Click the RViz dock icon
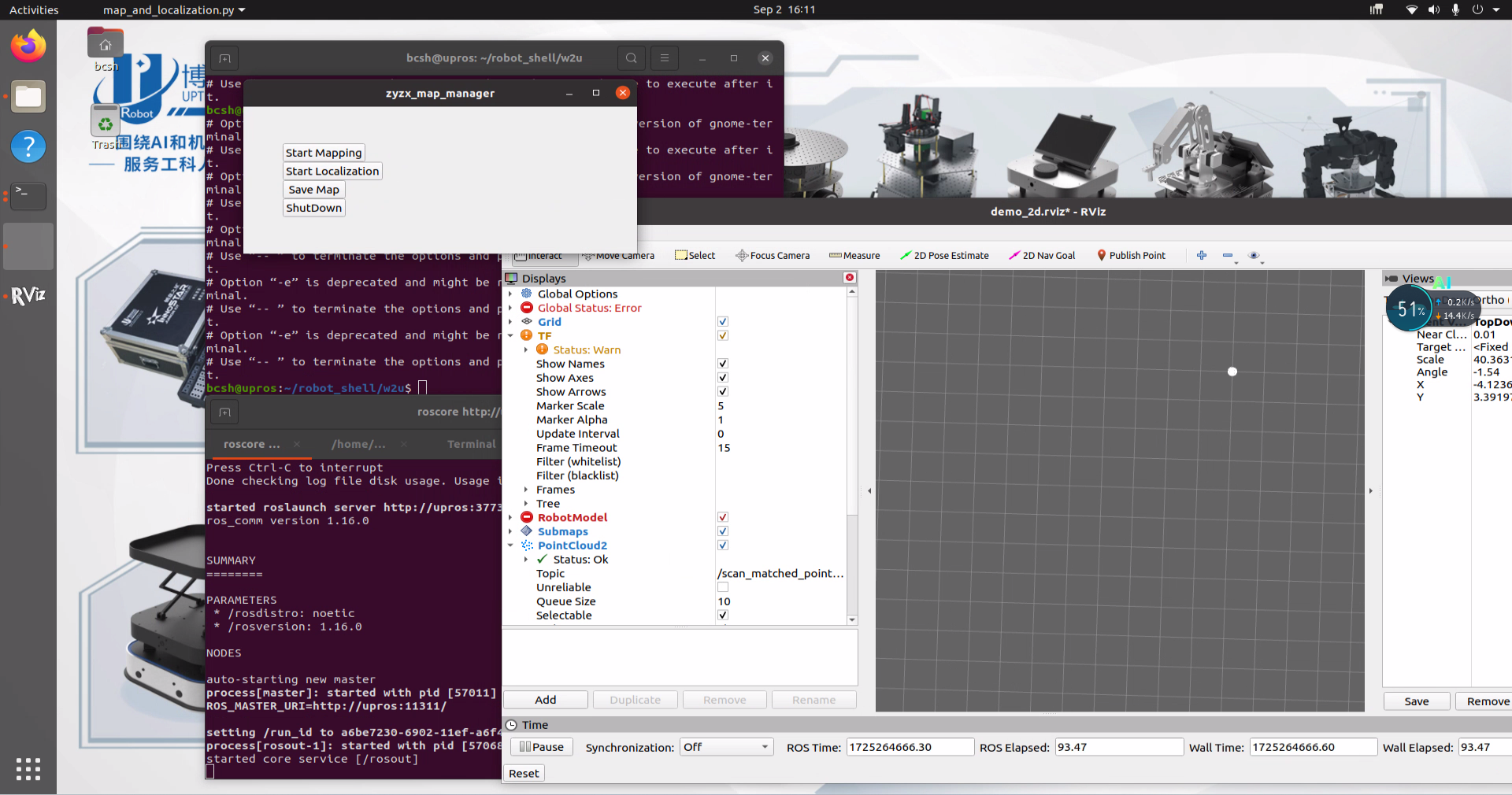Screen dimensions: 1512x795 coord(28,296)
